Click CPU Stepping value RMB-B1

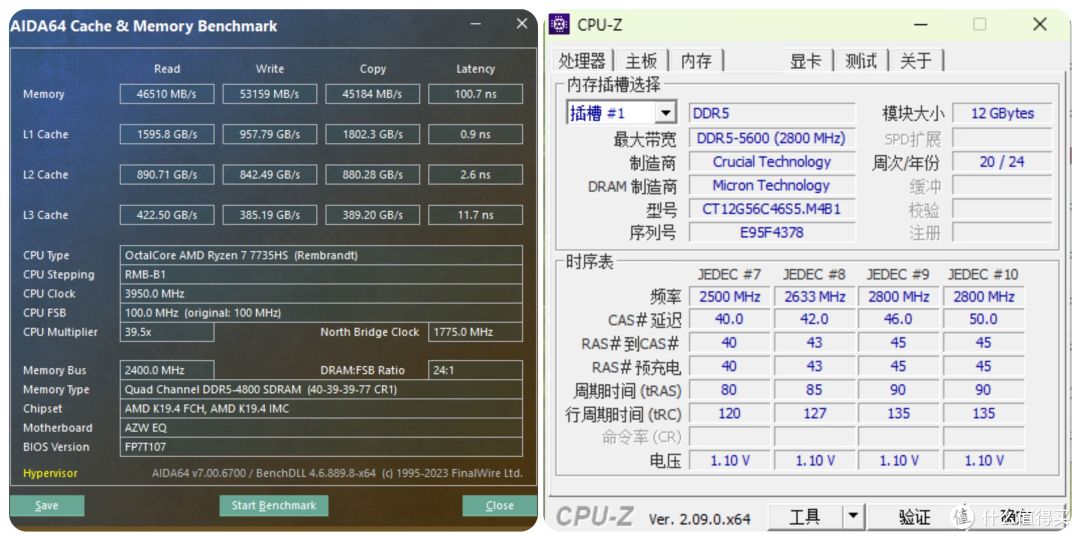pos(321,274)
